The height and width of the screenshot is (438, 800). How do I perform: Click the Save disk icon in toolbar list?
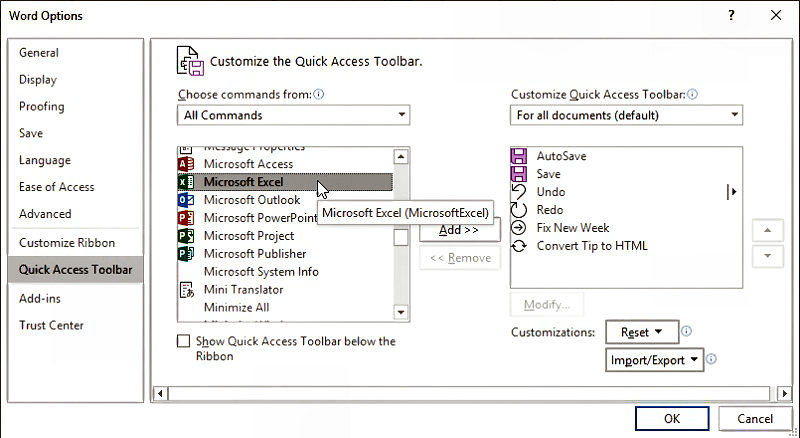(x=519, y=174)
